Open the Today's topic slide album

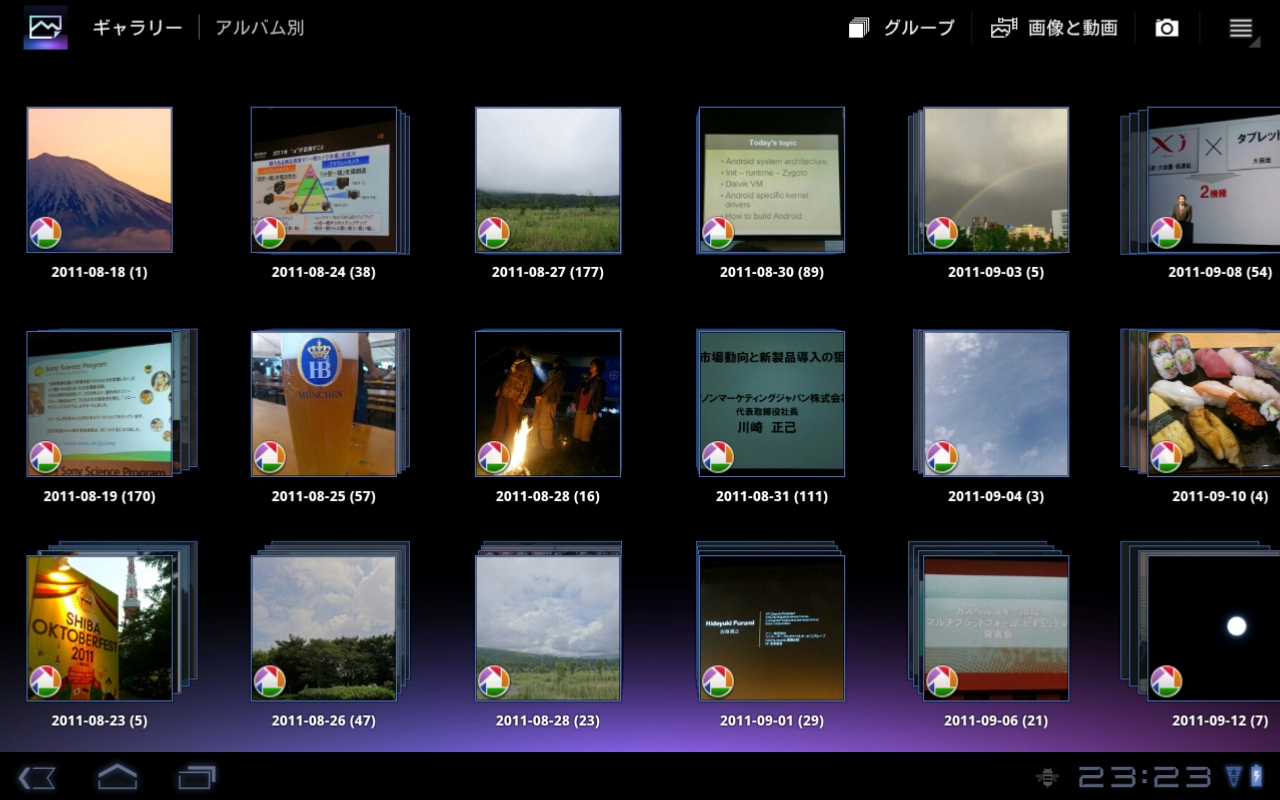tap(772, 180)
